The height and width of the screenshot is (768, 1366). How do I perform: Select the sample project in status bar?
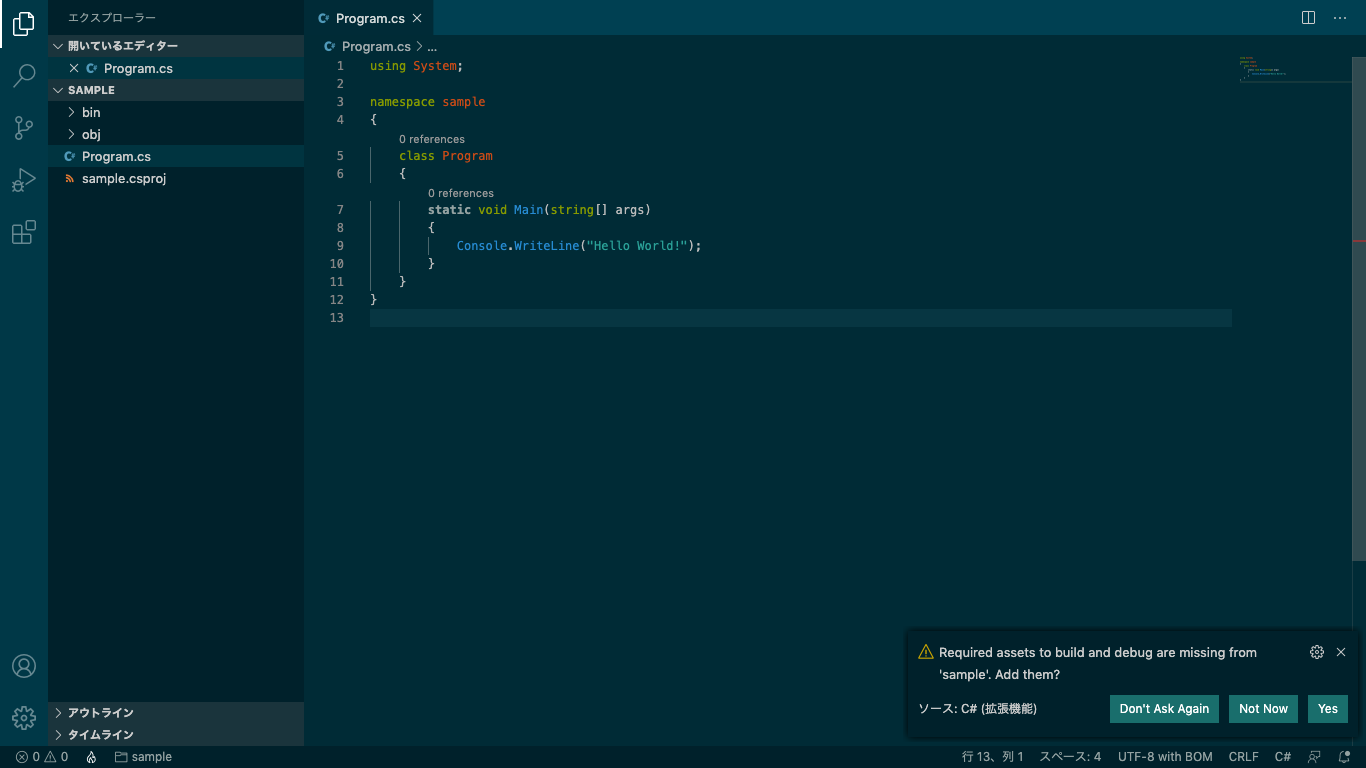click(143, 757)
